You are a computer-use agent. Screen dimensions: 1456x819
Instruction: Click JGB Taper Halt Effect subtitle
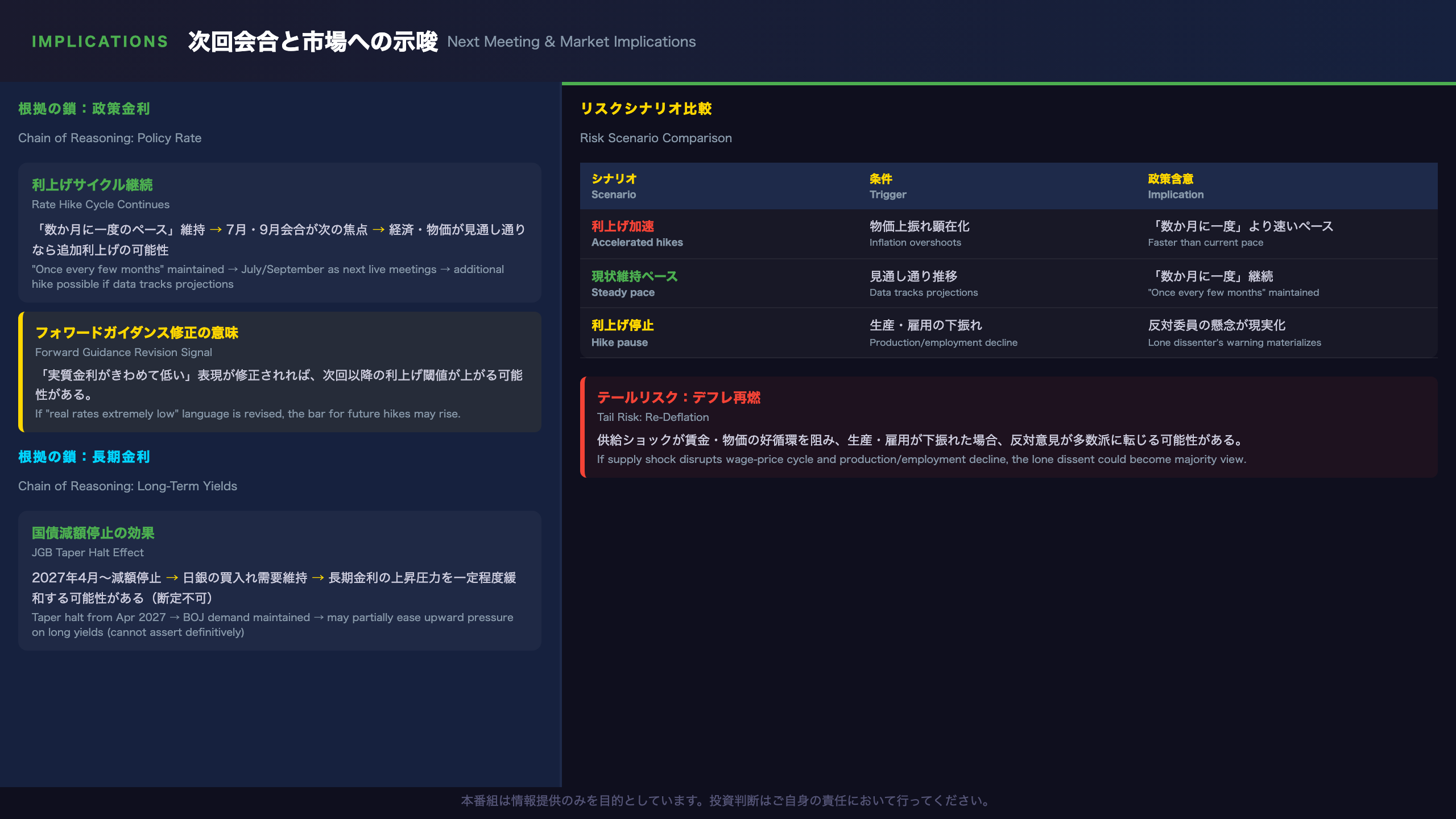88,552
